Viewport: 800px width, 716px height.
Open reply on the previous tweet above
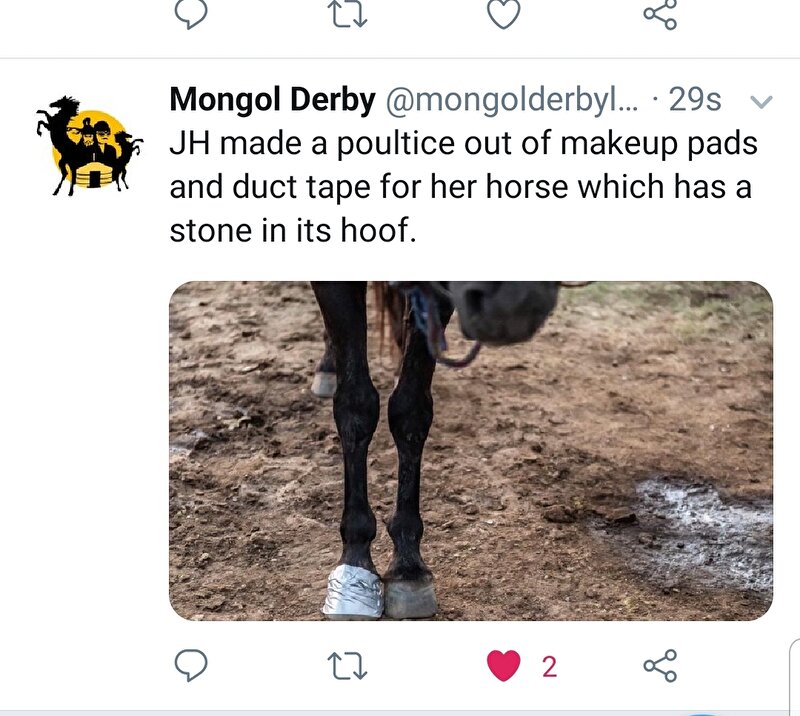coord(191,14)
